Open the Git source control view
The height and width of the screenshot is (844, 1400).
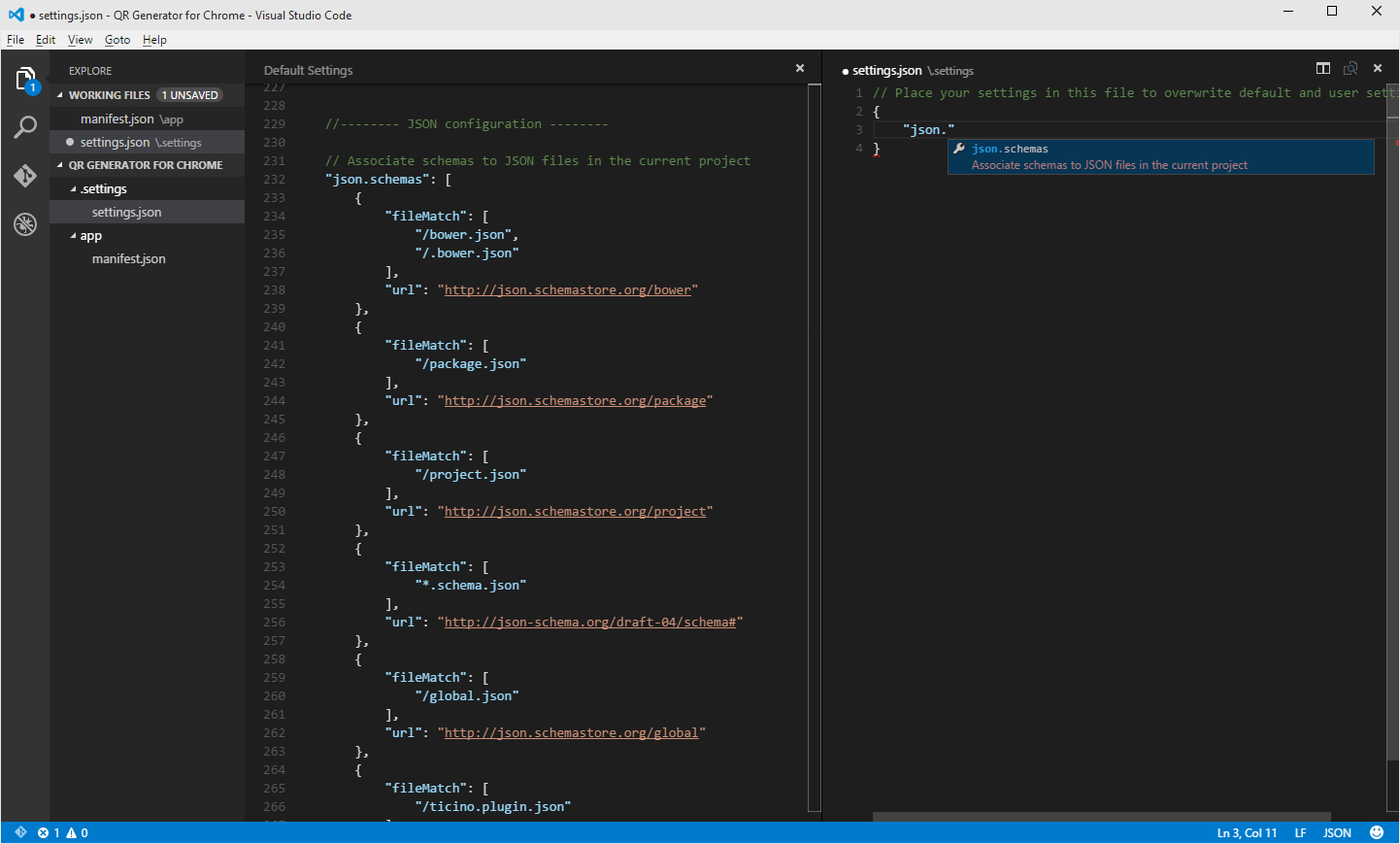tap(25, 176)
